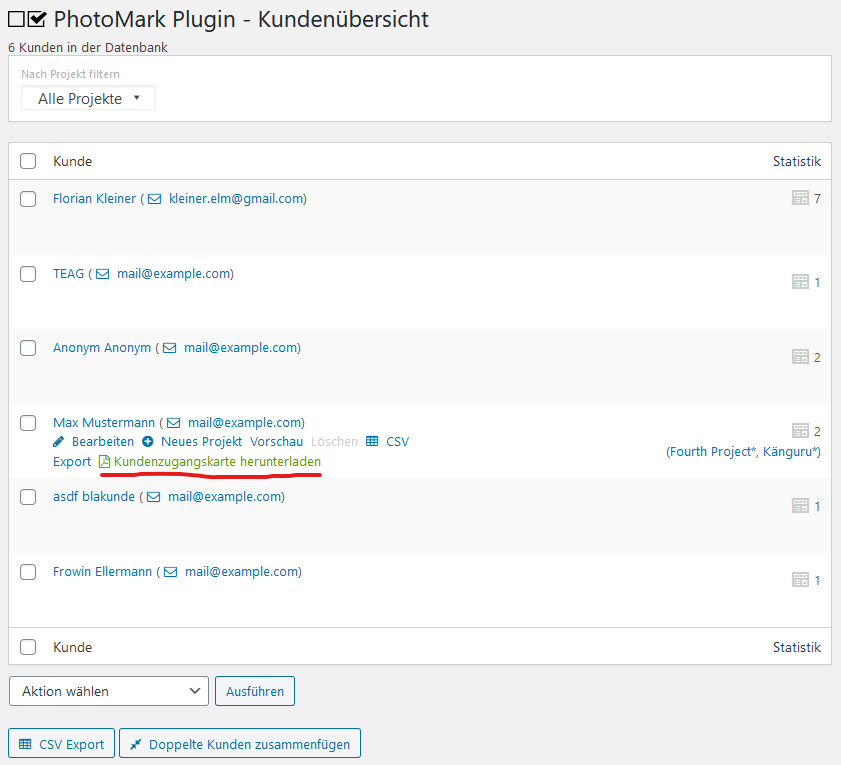Click the CSV Export button

click(61, 744)
